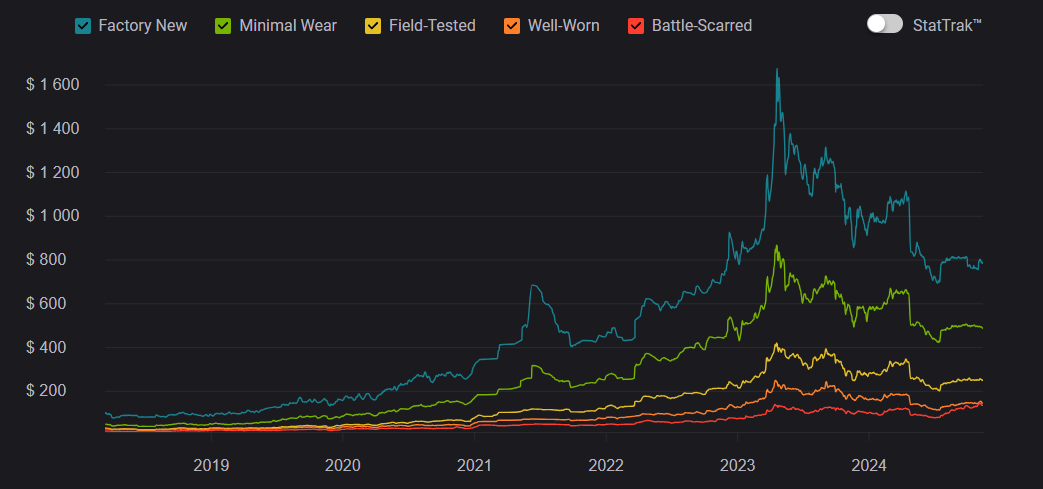Click the StatTrak™ text label
This screenshot has width=1043, height=489.
point(947,25)
